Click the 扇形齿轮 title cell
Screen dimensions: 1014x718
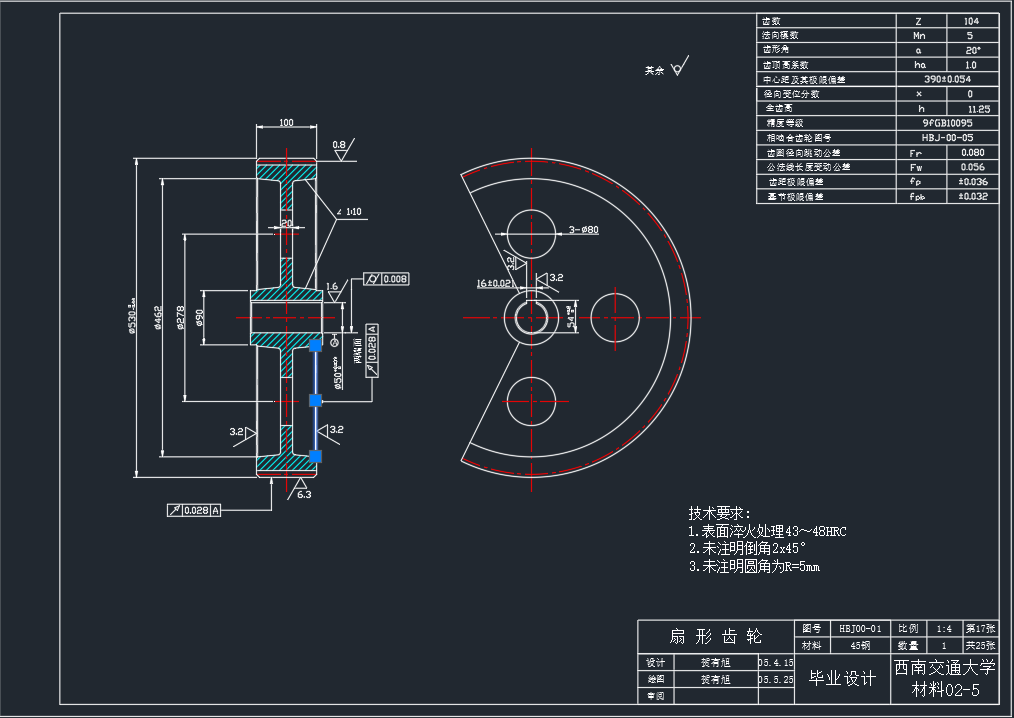tap(716, 637)
